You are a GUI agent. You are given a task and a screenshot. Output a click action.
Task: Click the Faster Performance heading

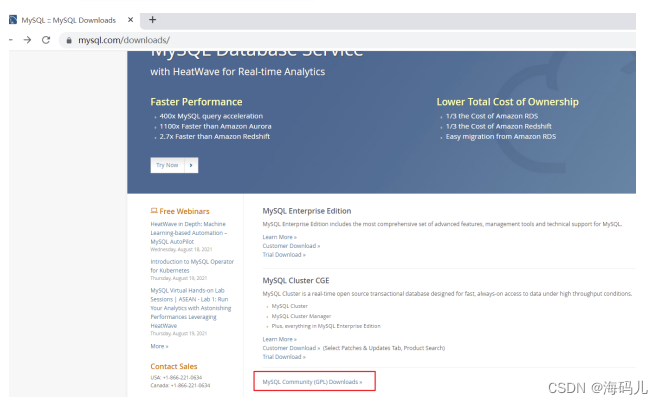click(196, 102)
